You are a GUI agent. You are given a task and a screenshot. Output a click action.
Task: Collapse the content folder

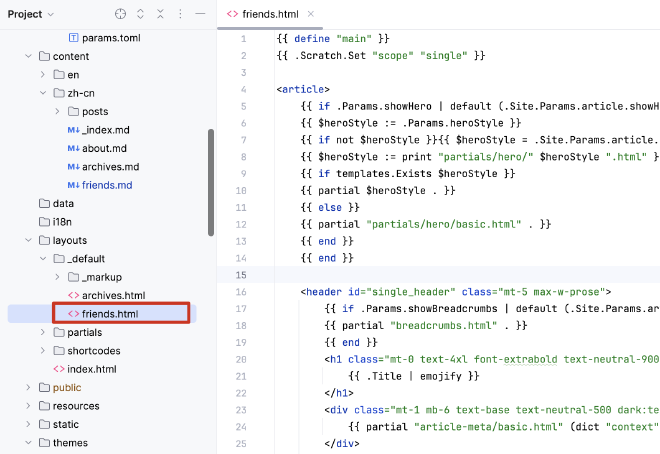coord(29,56)
